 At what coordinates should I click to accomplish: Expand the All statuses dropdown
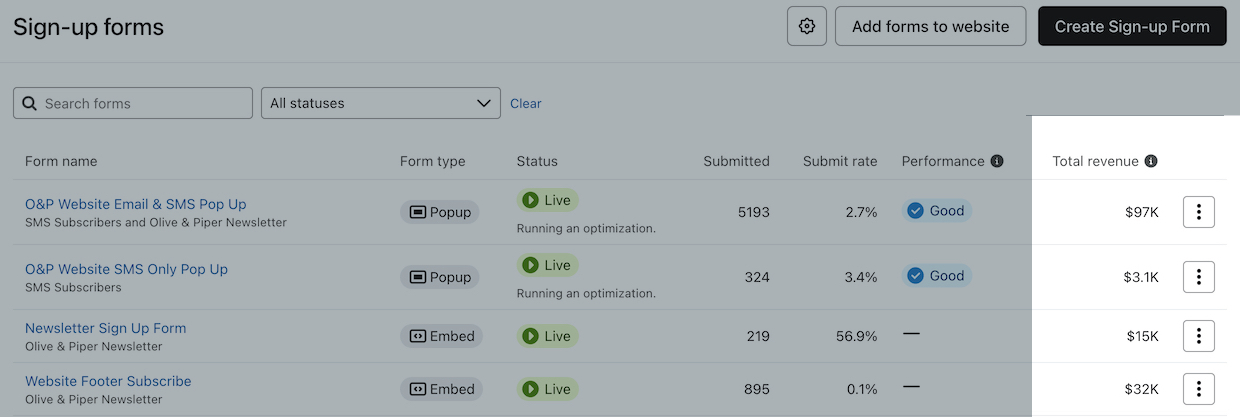point(380,103)
